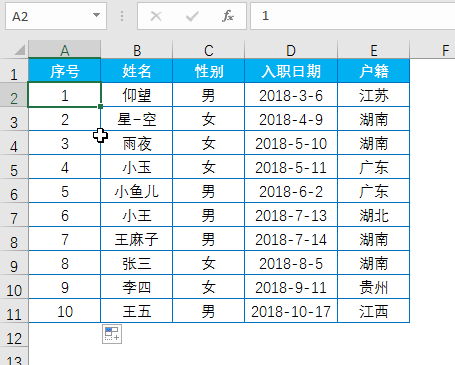
Task: Select the cell containing 小鱼儿
Action: (137, 191)
